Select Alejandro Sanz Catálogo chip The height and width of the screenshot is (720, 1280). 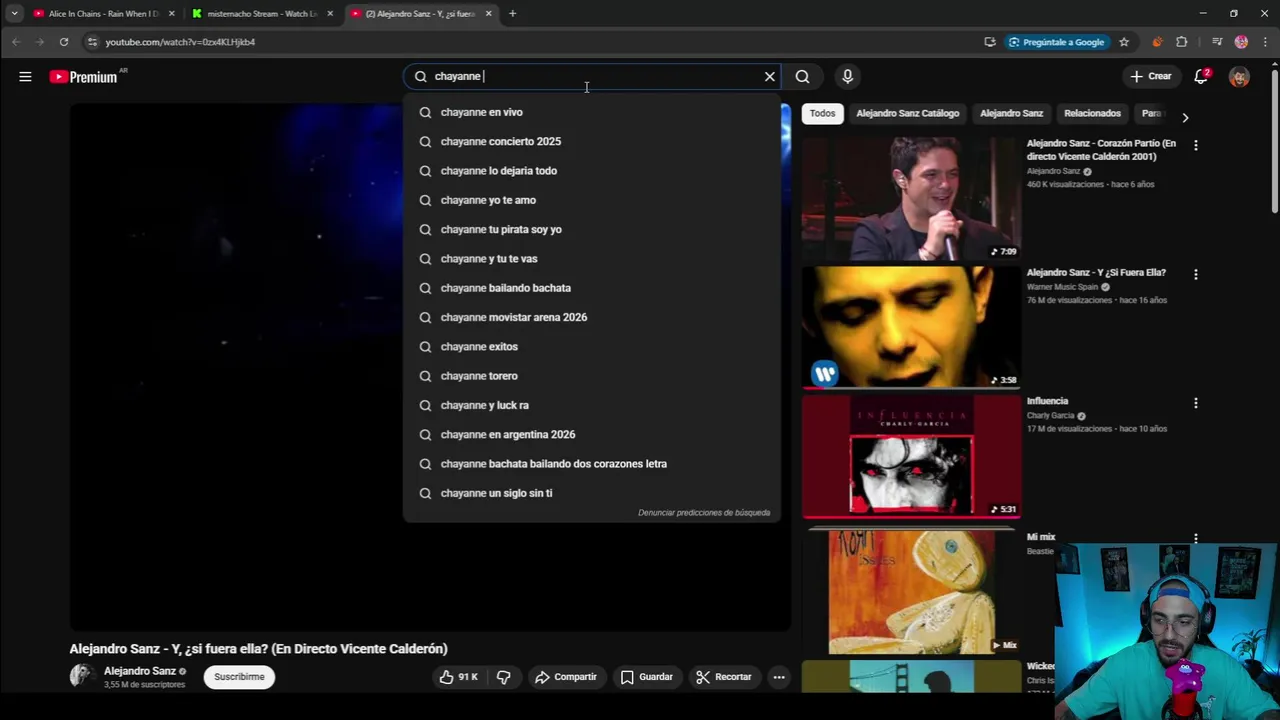[907, 113]
